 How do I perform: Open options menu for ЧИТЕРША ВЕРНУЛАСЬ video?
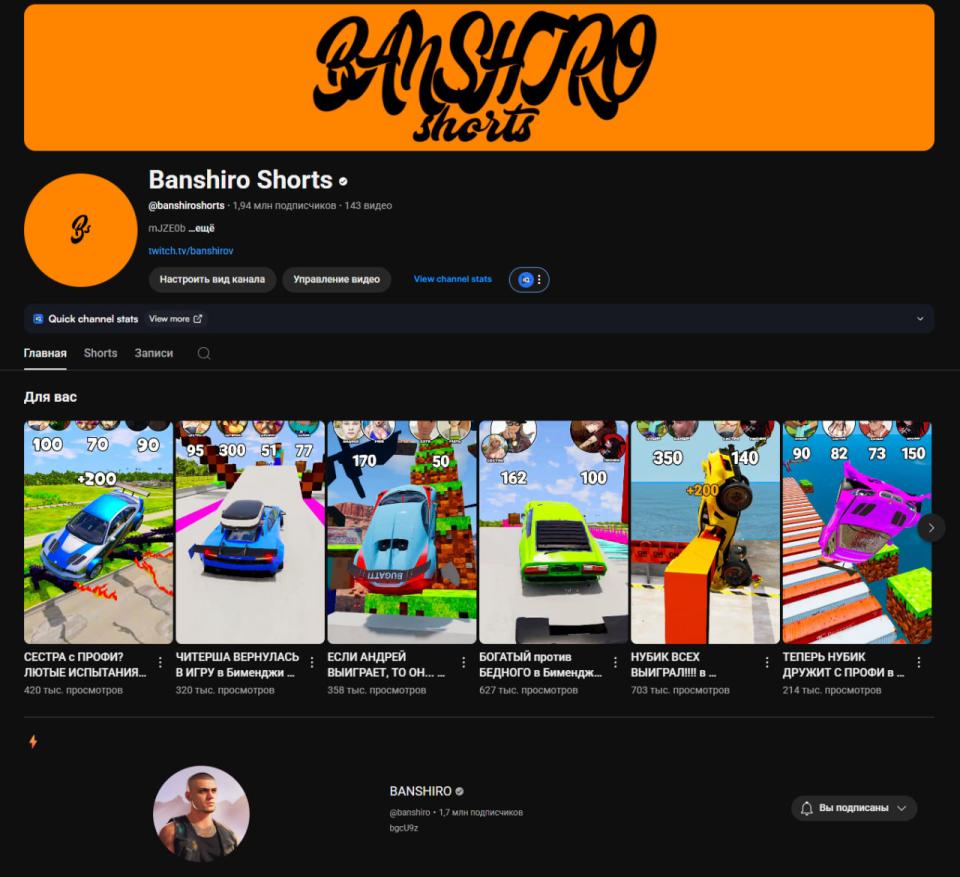click(x=312, y=662)
